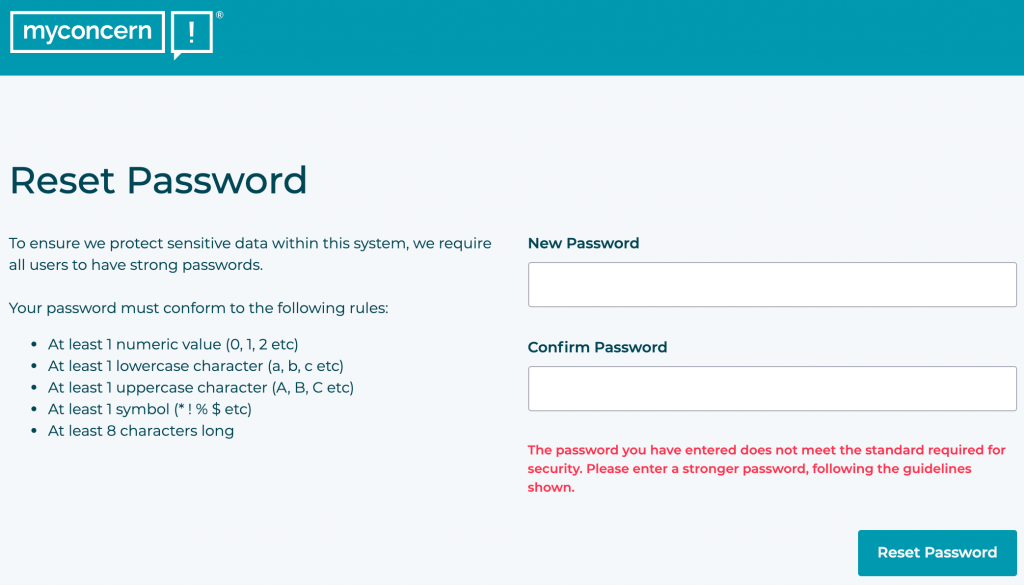Click inside the Confirm Password field
This screenshot has width=1024, height=585.
click(771, 388)
